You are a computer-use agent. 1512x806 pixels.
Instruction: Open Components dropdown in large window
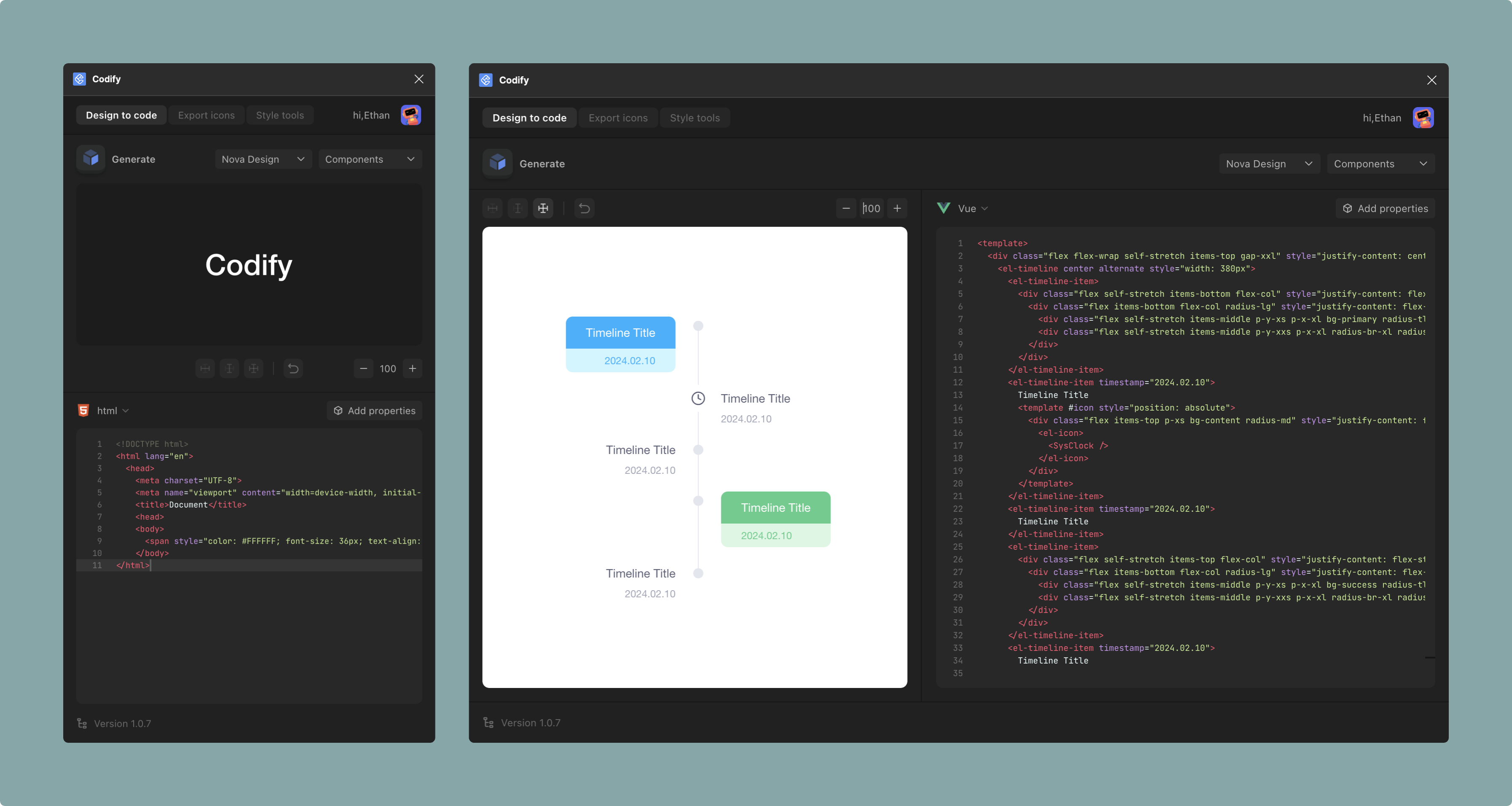point(1380,164)
